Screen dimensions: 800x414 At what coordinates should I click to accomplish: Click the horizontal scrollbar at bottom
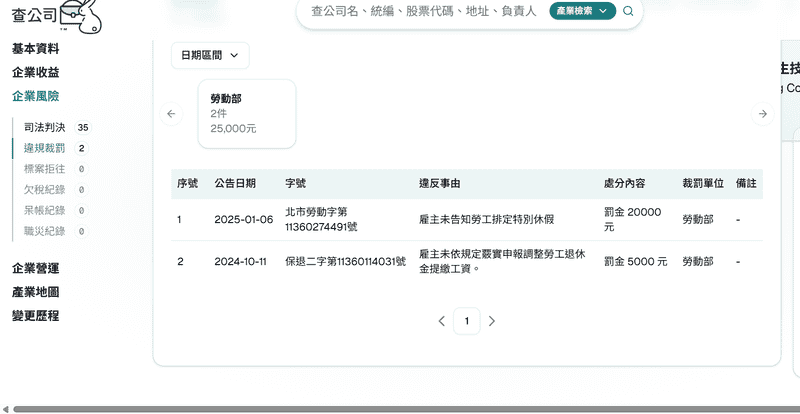pyautogui.click(x=400, y=408)
